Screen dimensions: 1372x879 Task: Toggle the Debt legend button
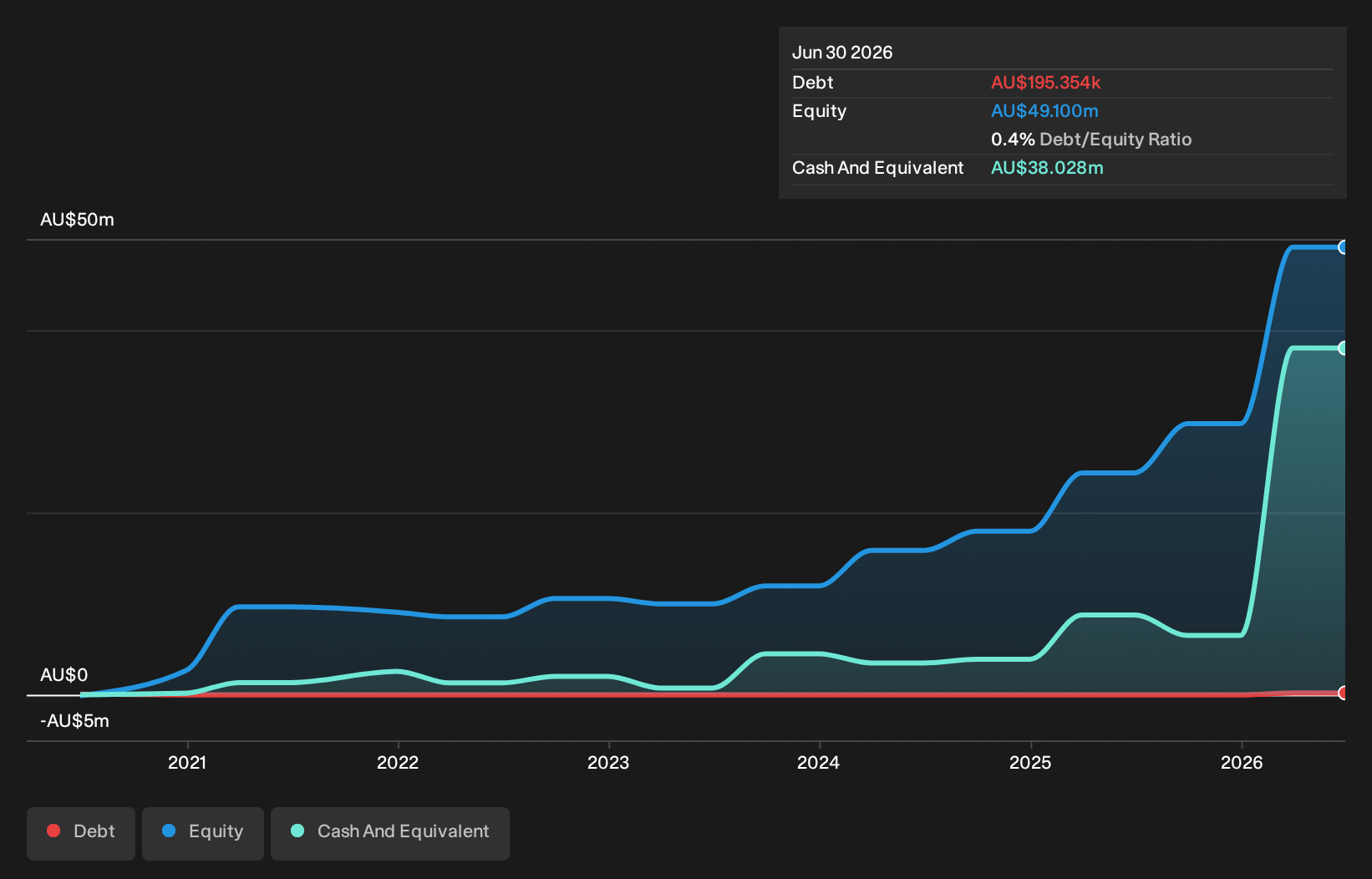pos(81,833)
